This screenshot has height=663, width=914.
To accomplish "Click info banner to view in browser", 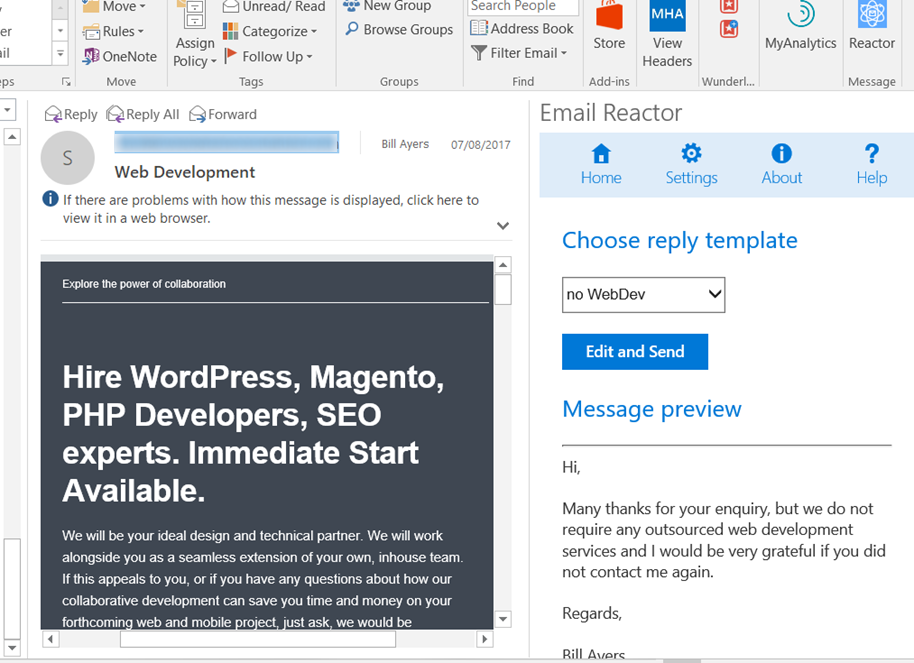I will pyautogui.click(x=271, y=209).
